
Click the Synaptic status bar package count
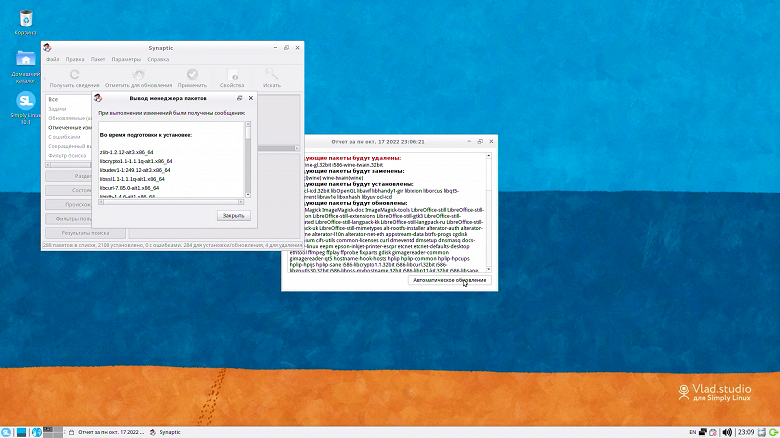(172, 245)
